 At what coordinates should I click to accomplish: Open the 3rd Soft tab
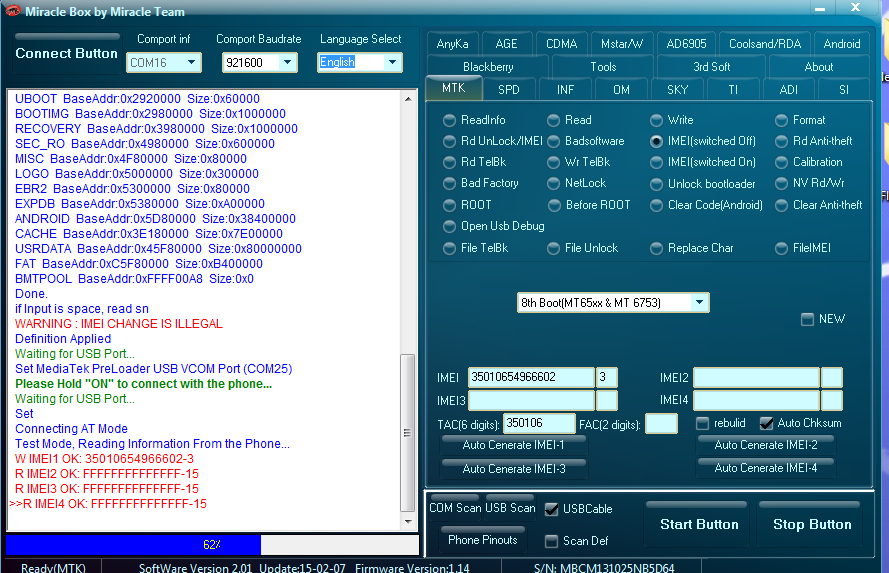tap(712, 67)
